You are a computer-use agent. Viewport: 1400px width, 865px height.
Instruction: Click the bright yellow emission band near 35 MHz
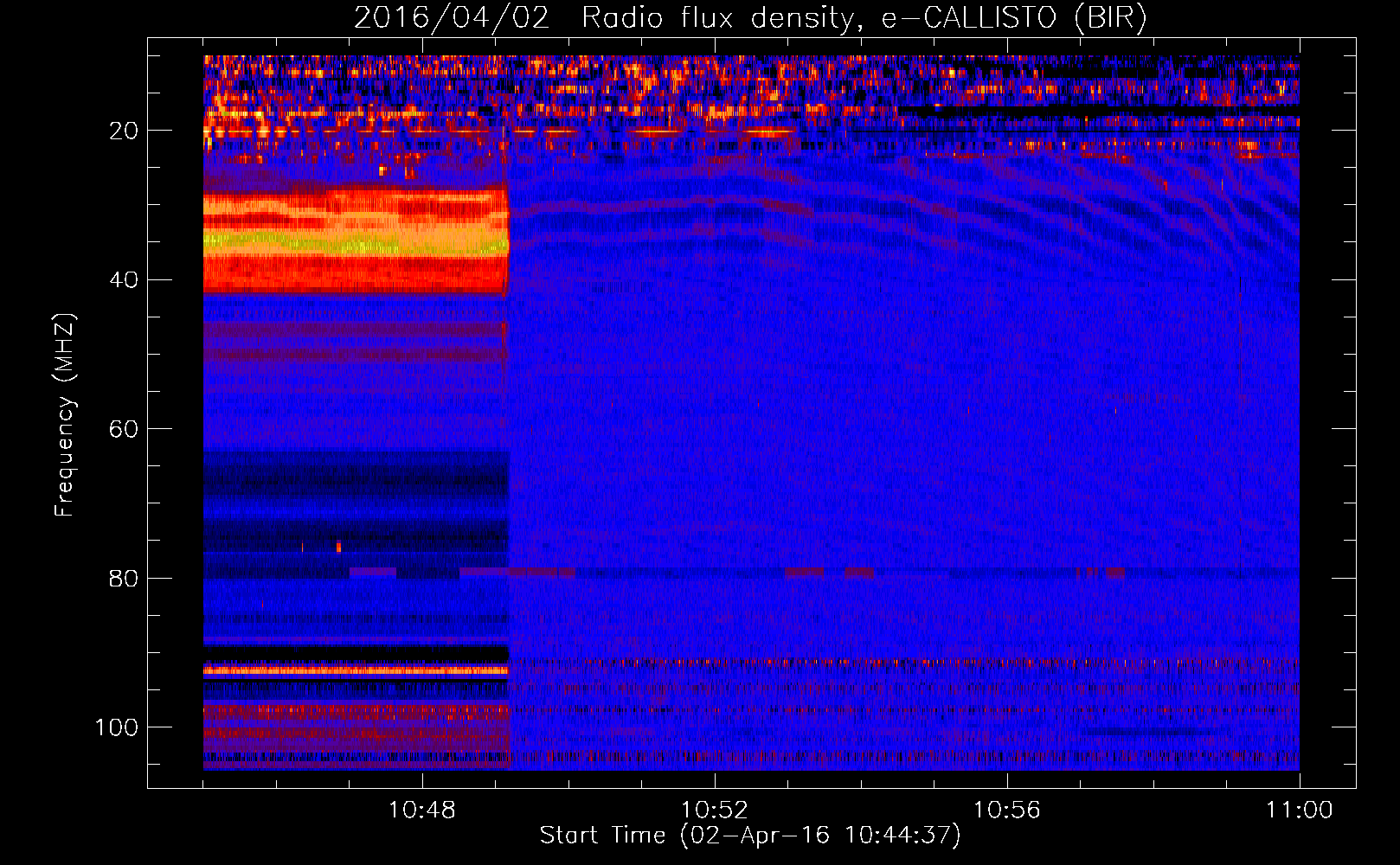click(356, 242)
